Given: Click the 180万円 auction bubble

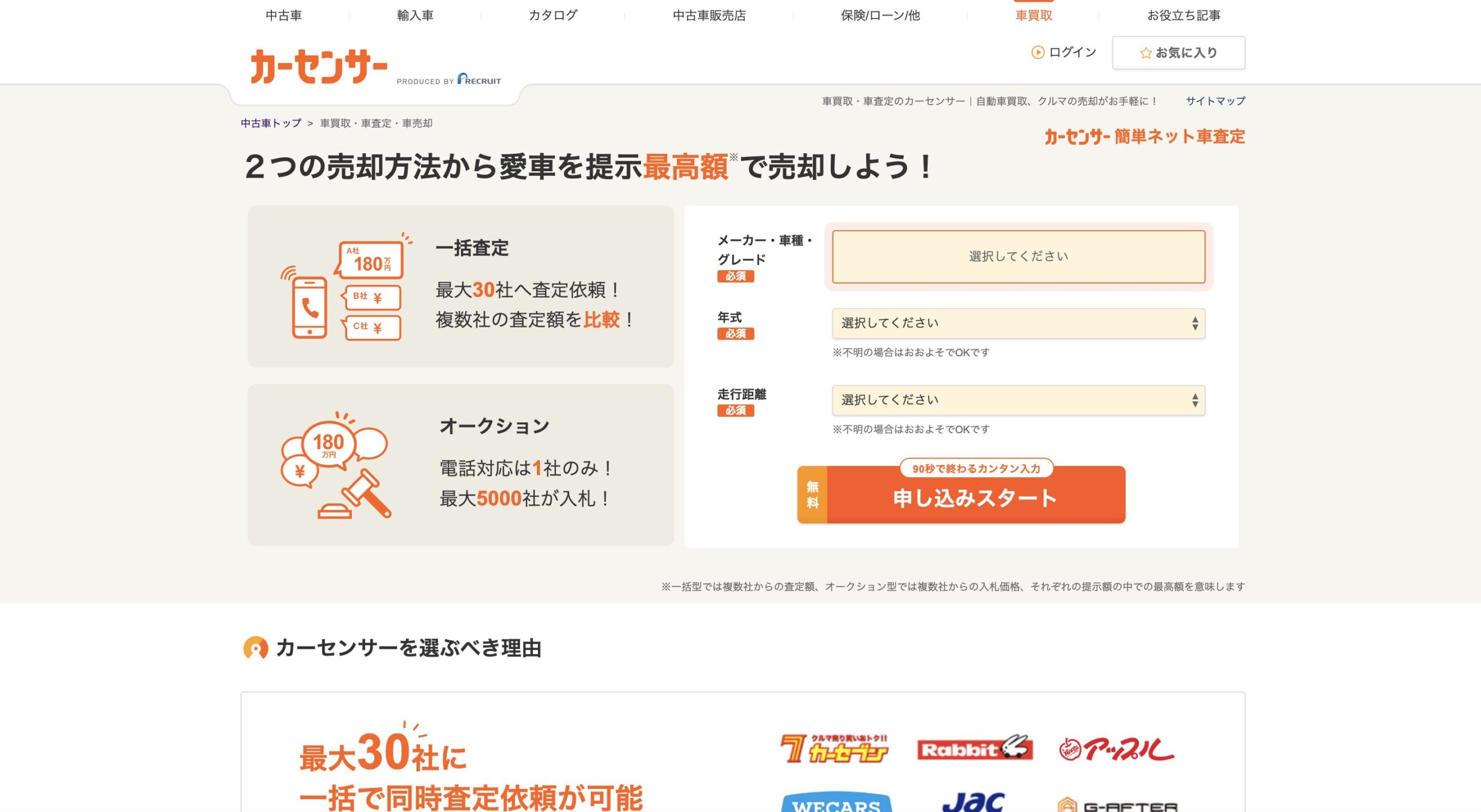Looking at the screenshot, I should [x=328, y=445].
